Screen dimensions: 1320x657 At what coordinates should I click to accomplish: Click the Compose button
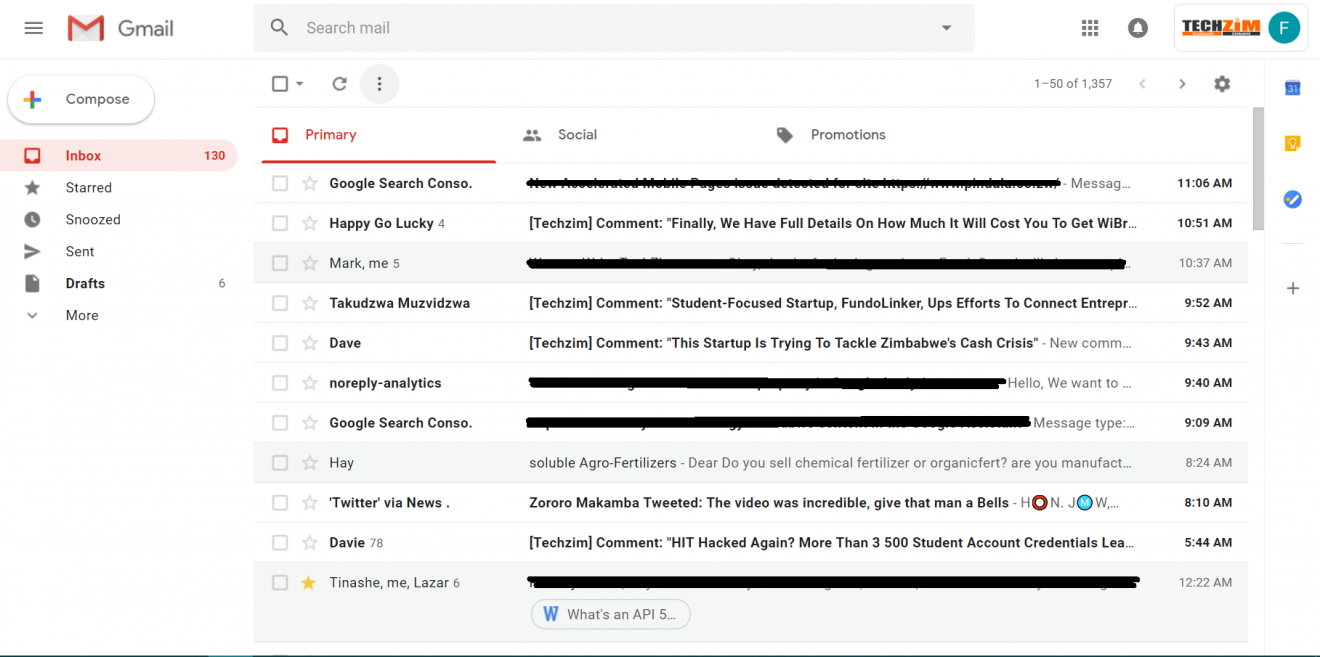[x=80, y=99]
